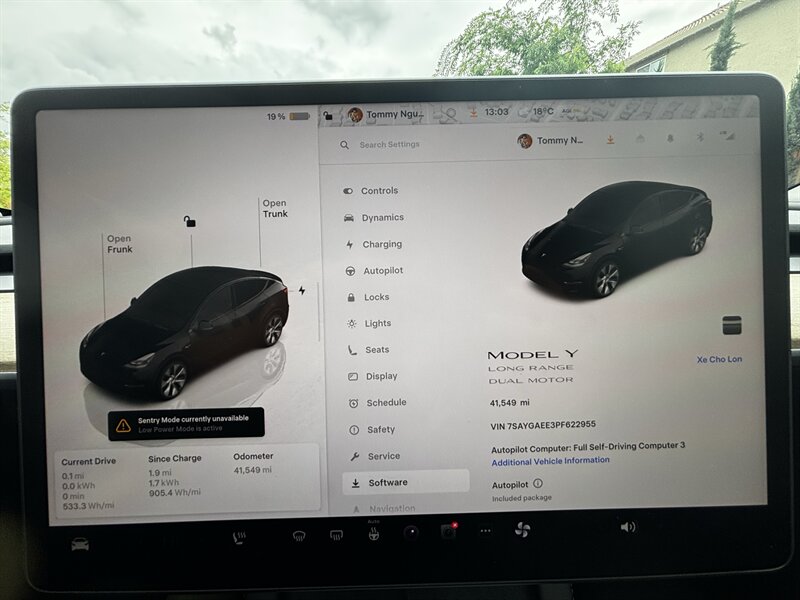This screenshot has height=600, width=800.
Task: Open the Charging settings section
Action: [381, 244]
